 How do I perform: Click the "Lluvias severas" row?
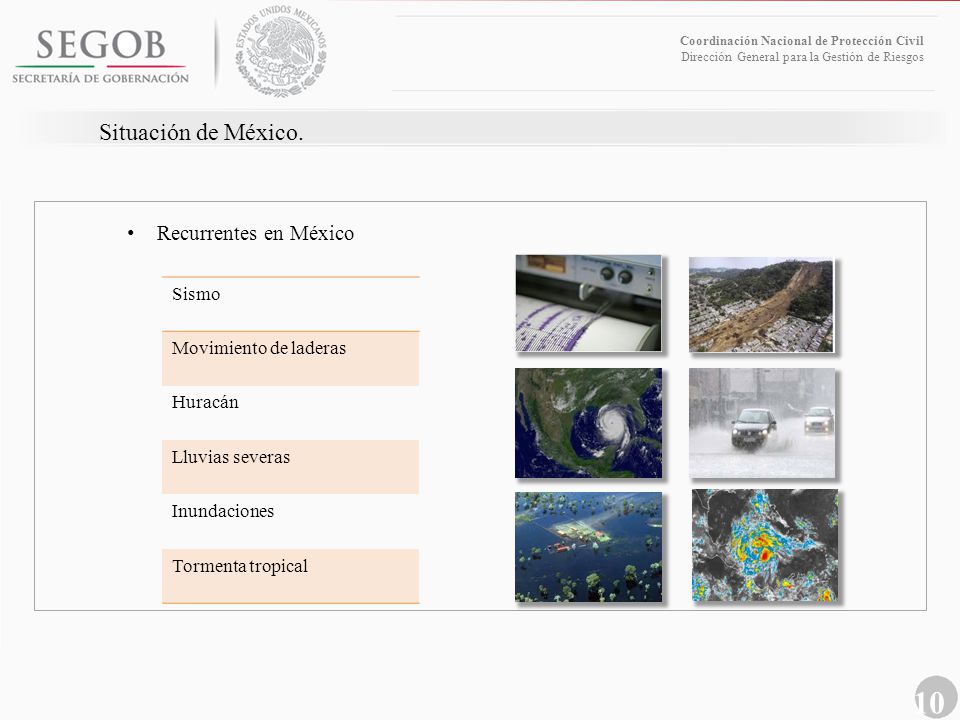coord(290,467)
